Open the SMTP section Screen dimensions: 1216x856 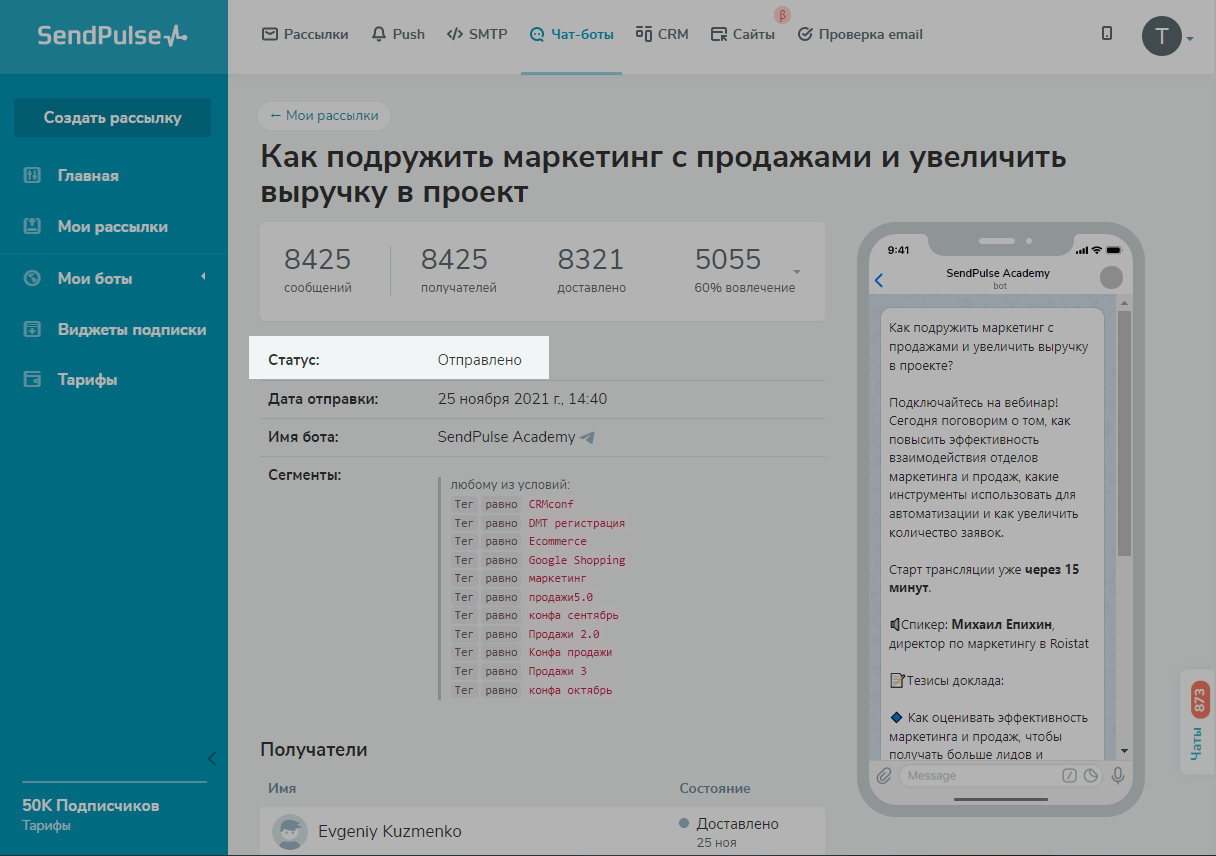point(477,34)
